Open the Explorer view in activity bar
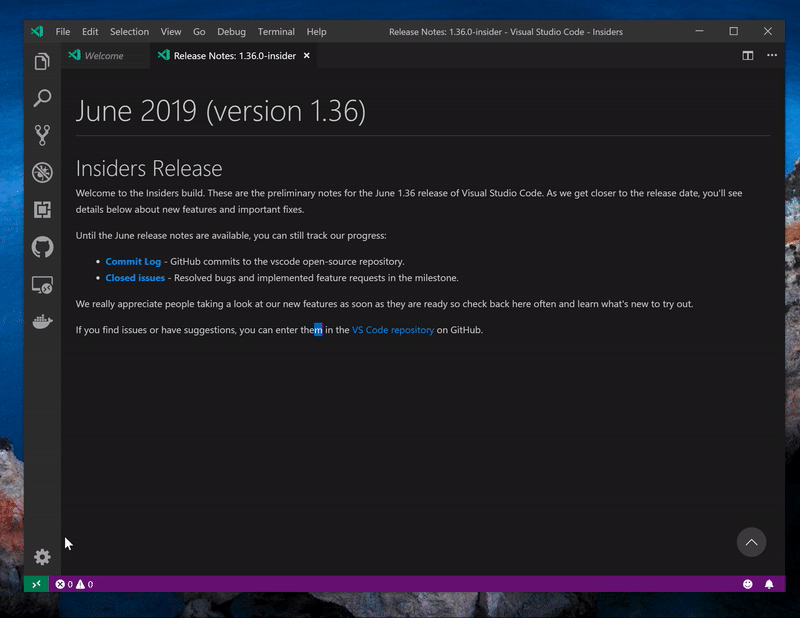Viewport: 800px width, 618px height. (x=42, y=62)
